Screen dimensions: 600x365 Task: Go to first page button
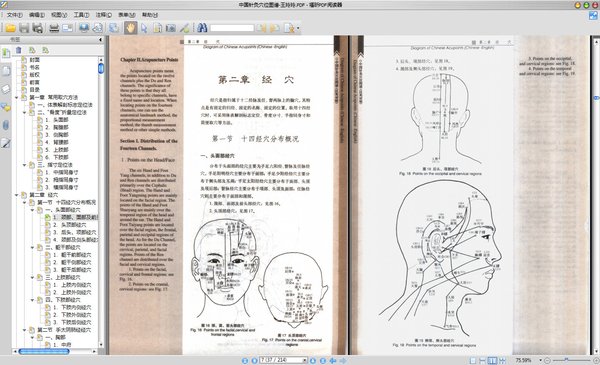pos(245,360)
